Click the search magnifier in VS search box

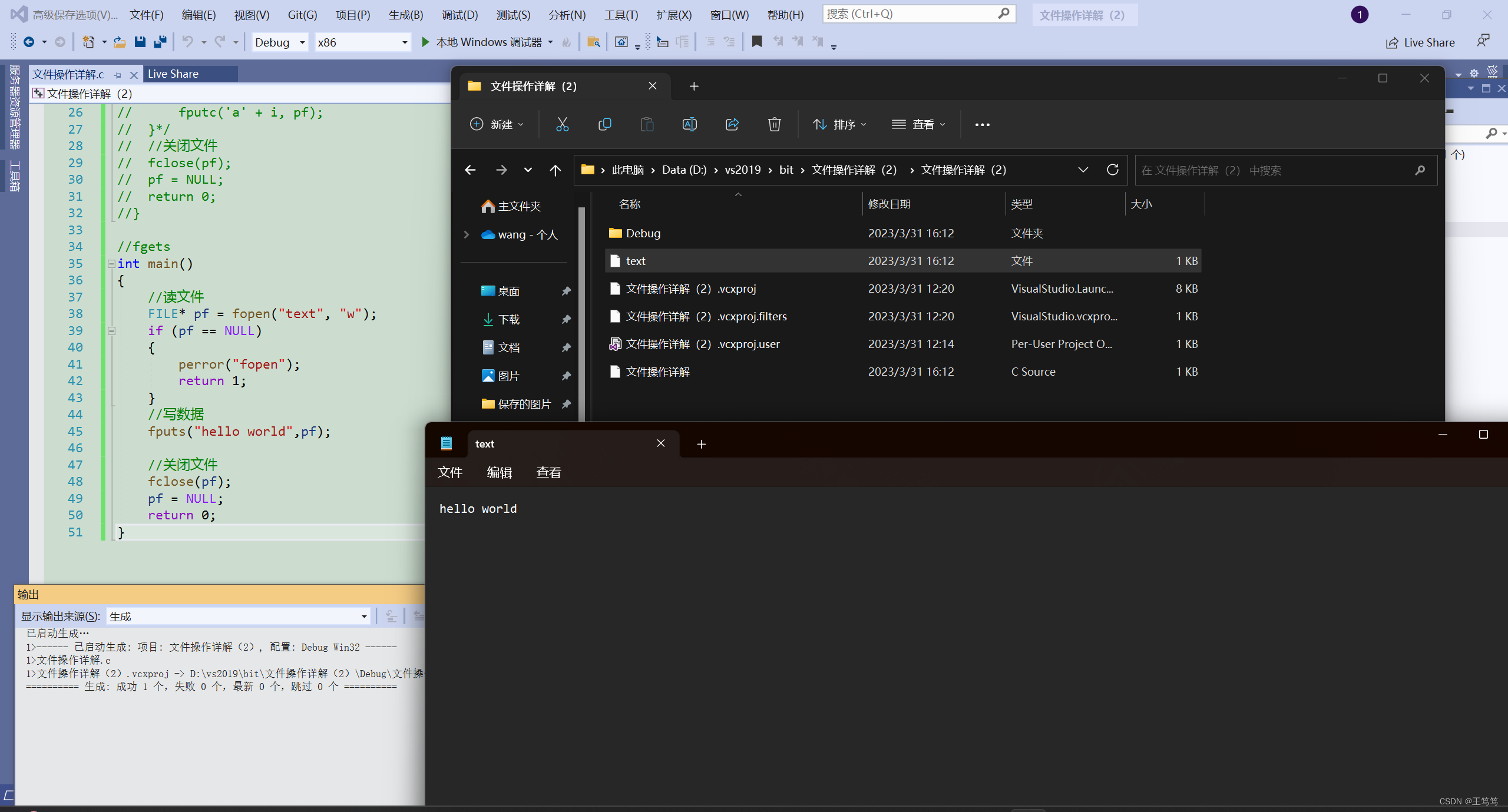point(1004,14)
